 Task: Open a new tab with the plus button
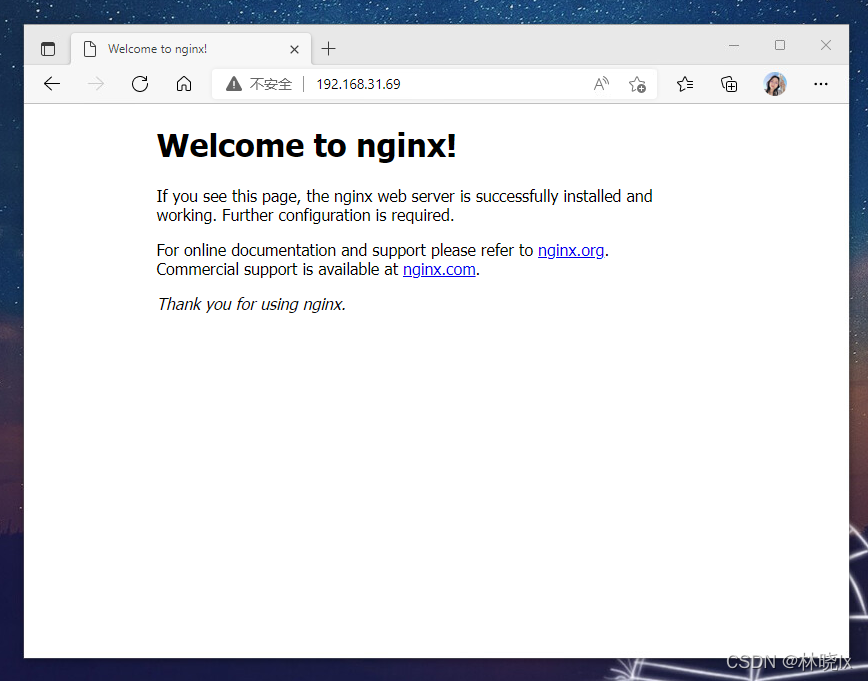[329, 49]
